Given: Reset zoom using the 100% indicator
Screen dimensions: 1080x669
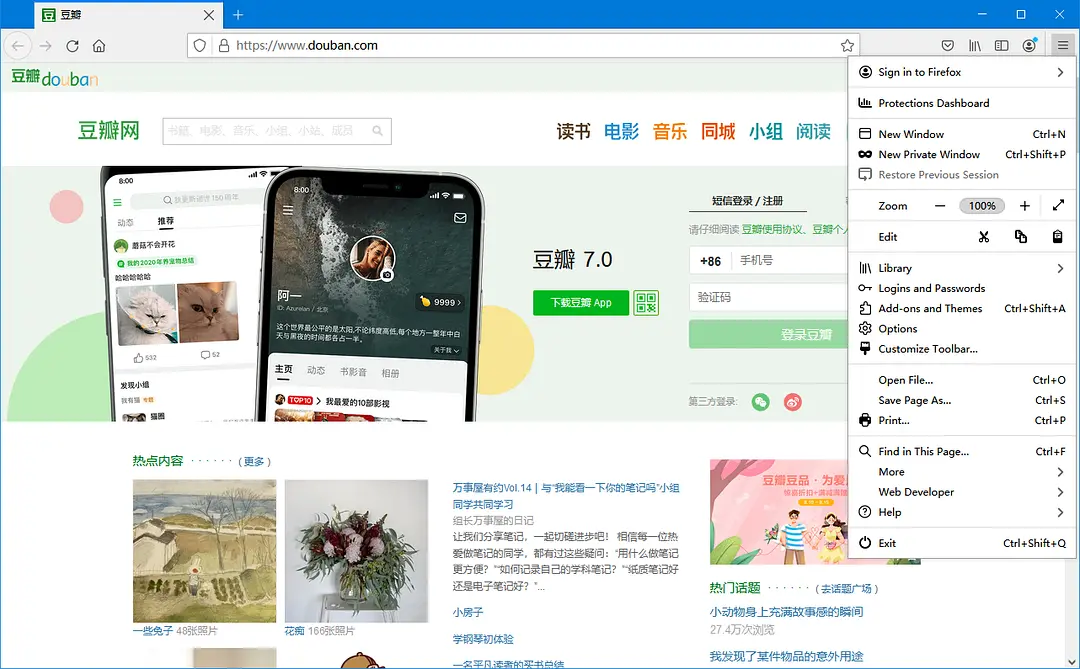Looking at the screenshot, I should pos(982,206).
